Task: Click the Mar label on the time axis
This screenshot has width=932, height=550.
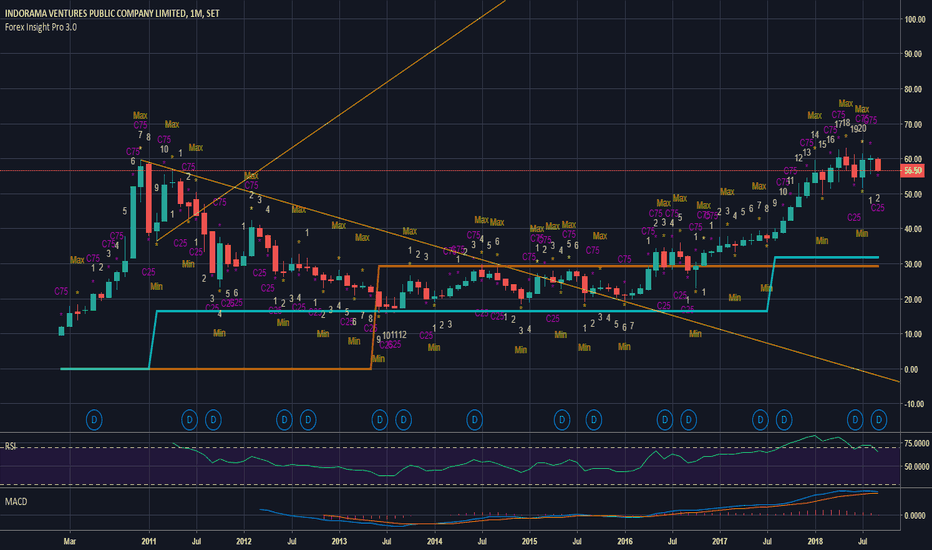Action: [70, 541]
